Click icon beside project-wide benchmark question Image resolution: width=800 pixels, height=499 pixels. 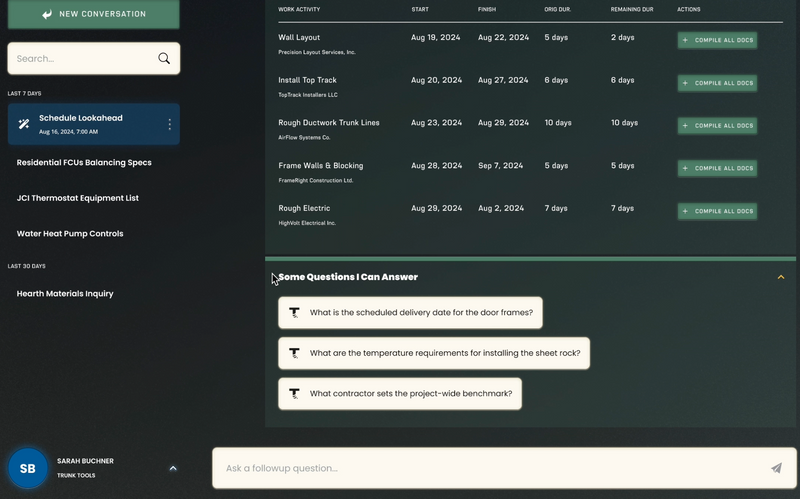pos(294,393)
